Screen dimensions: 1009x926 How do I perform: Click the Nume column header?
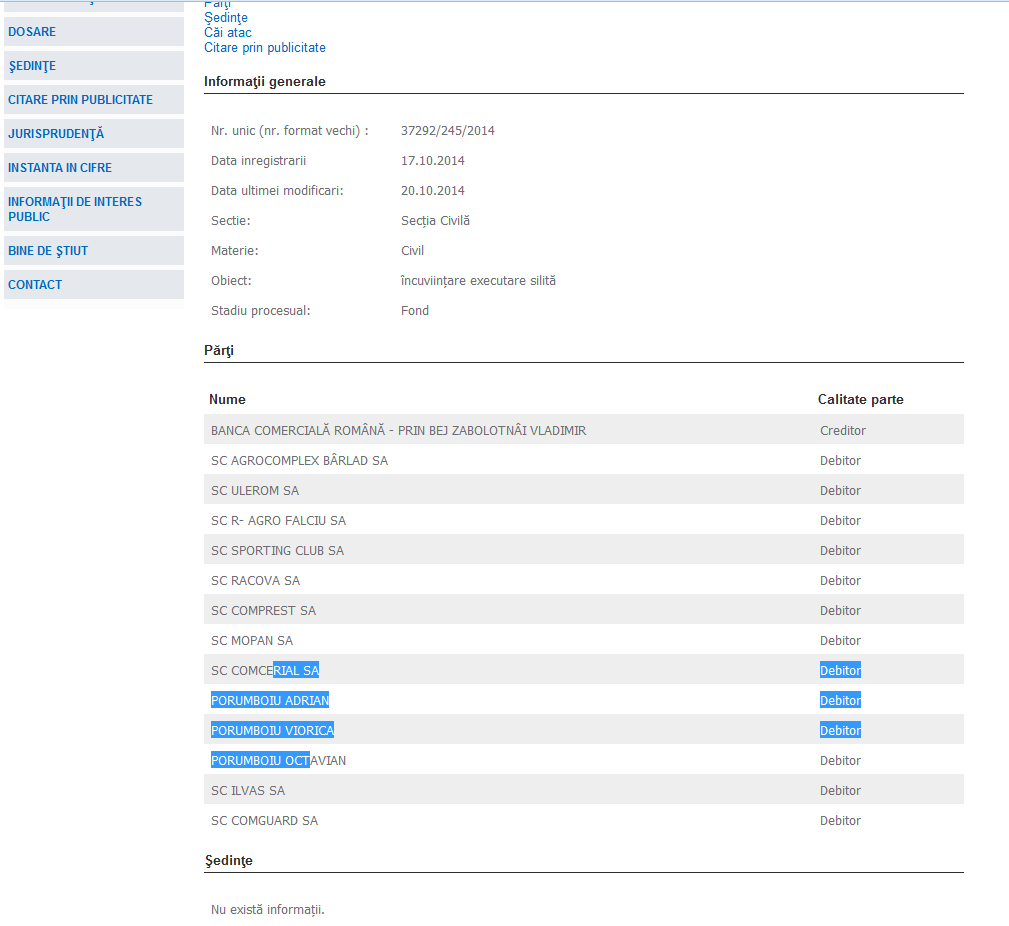coord(227,400)
